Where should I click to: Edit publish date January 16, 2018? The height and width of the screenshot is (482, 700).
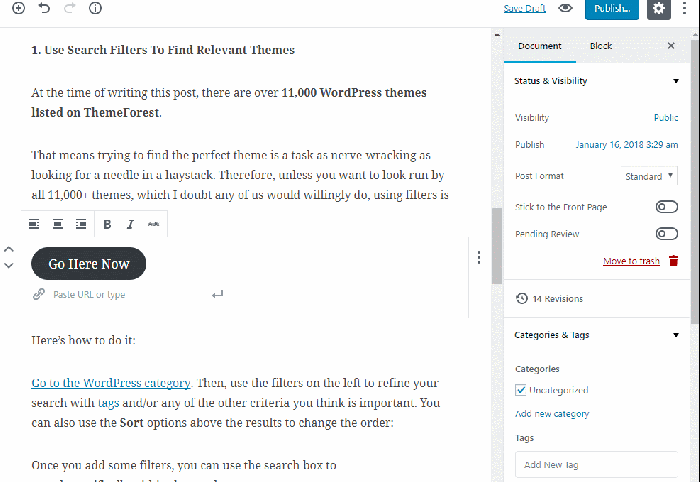click(627, 145)
